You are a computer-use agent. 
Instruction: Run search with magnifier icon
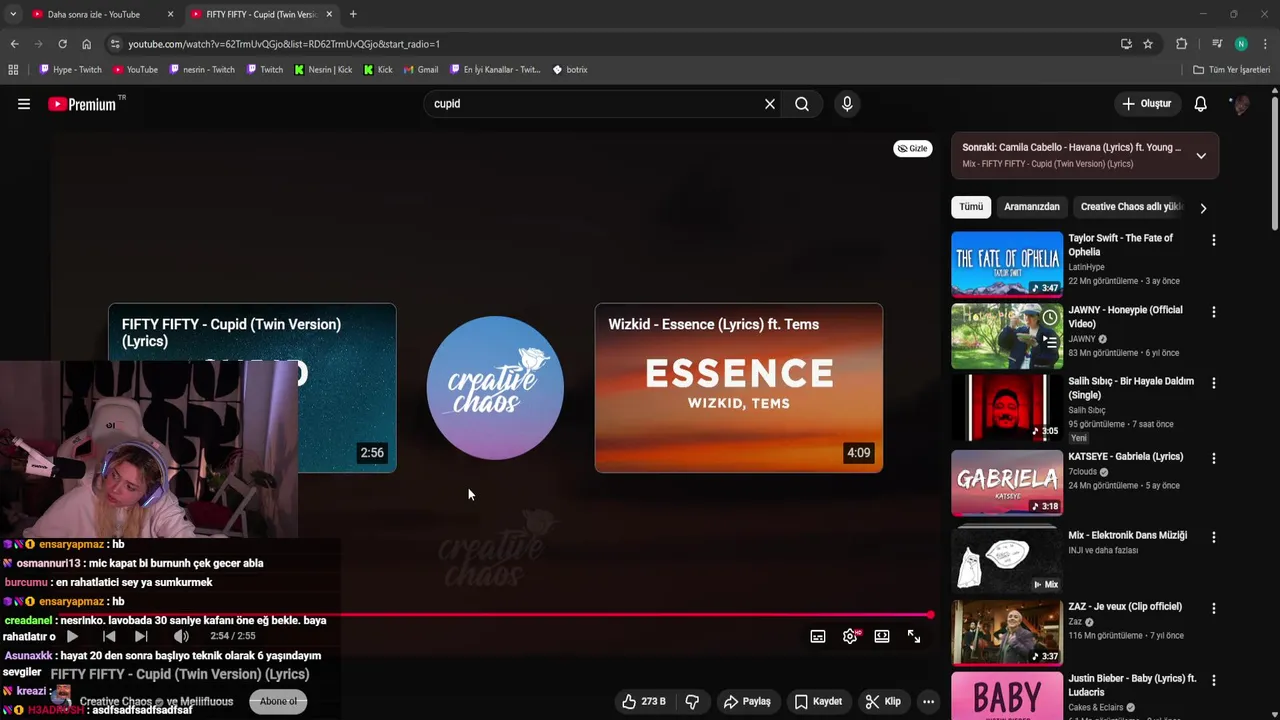802,104
